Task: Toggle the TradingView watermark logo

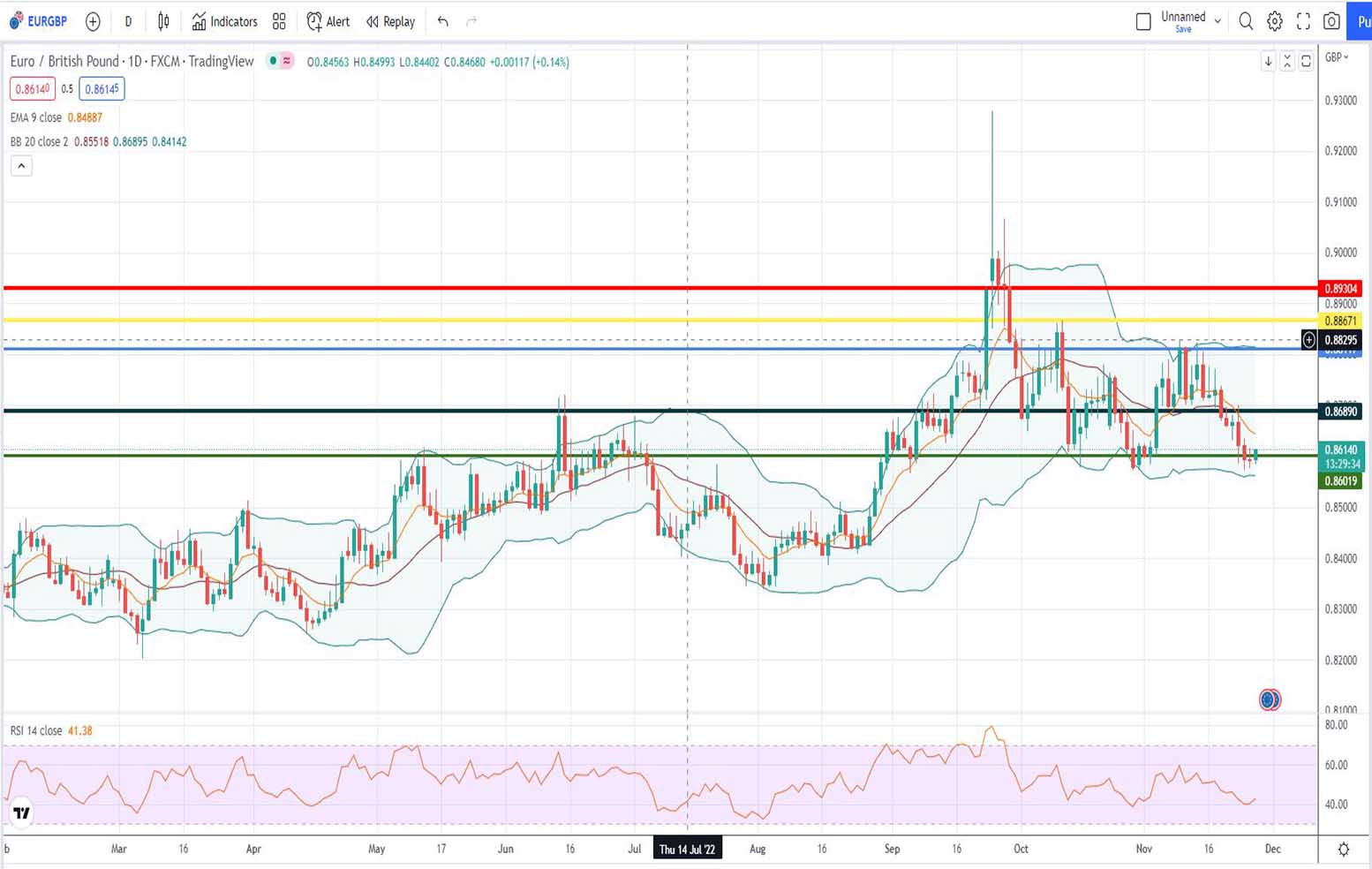Action: pos(21,812)
